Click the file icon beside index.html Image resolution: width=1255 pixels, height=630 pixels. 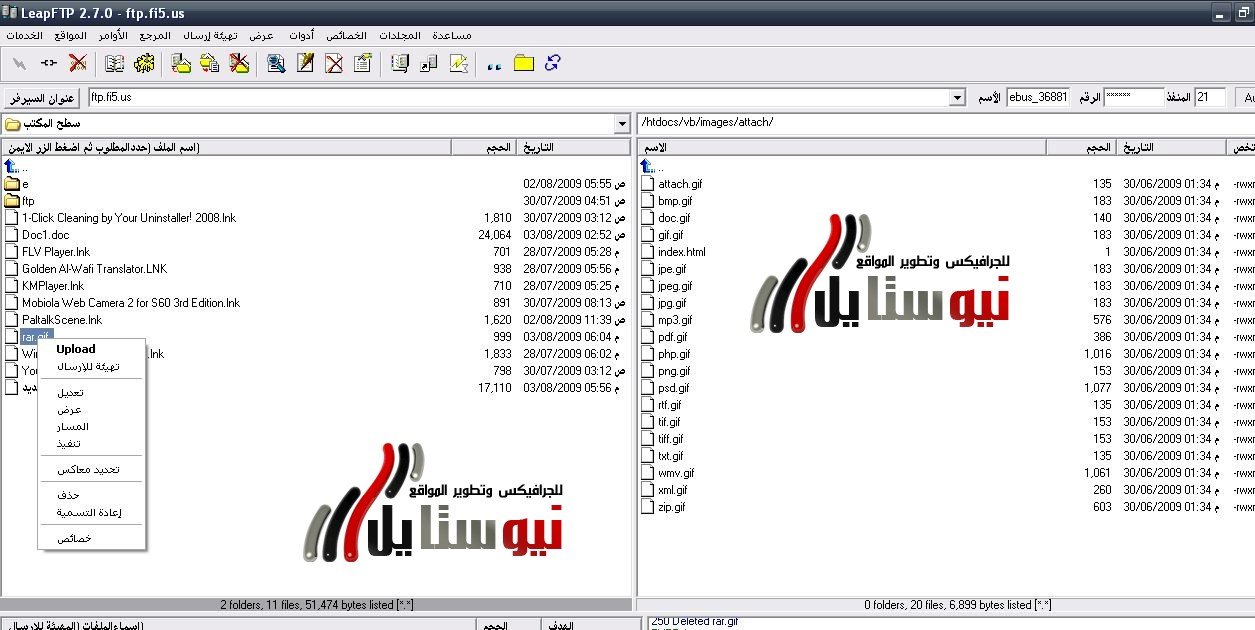(648, 252)
